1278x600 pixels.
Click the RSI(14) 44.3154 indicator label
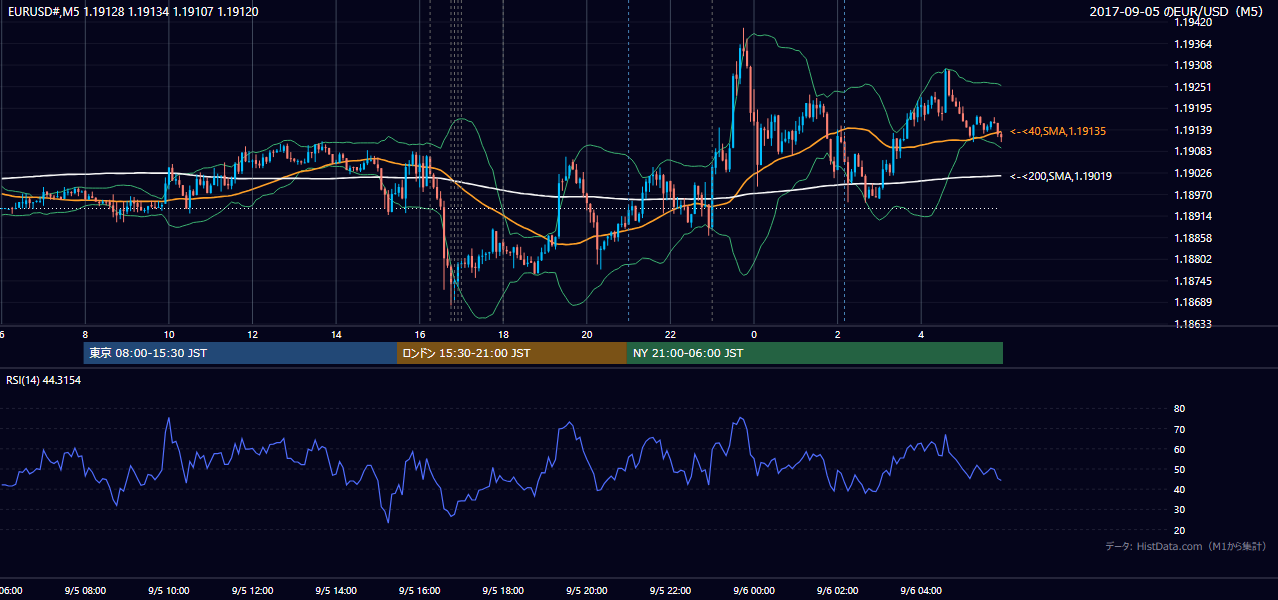point(44,380)
